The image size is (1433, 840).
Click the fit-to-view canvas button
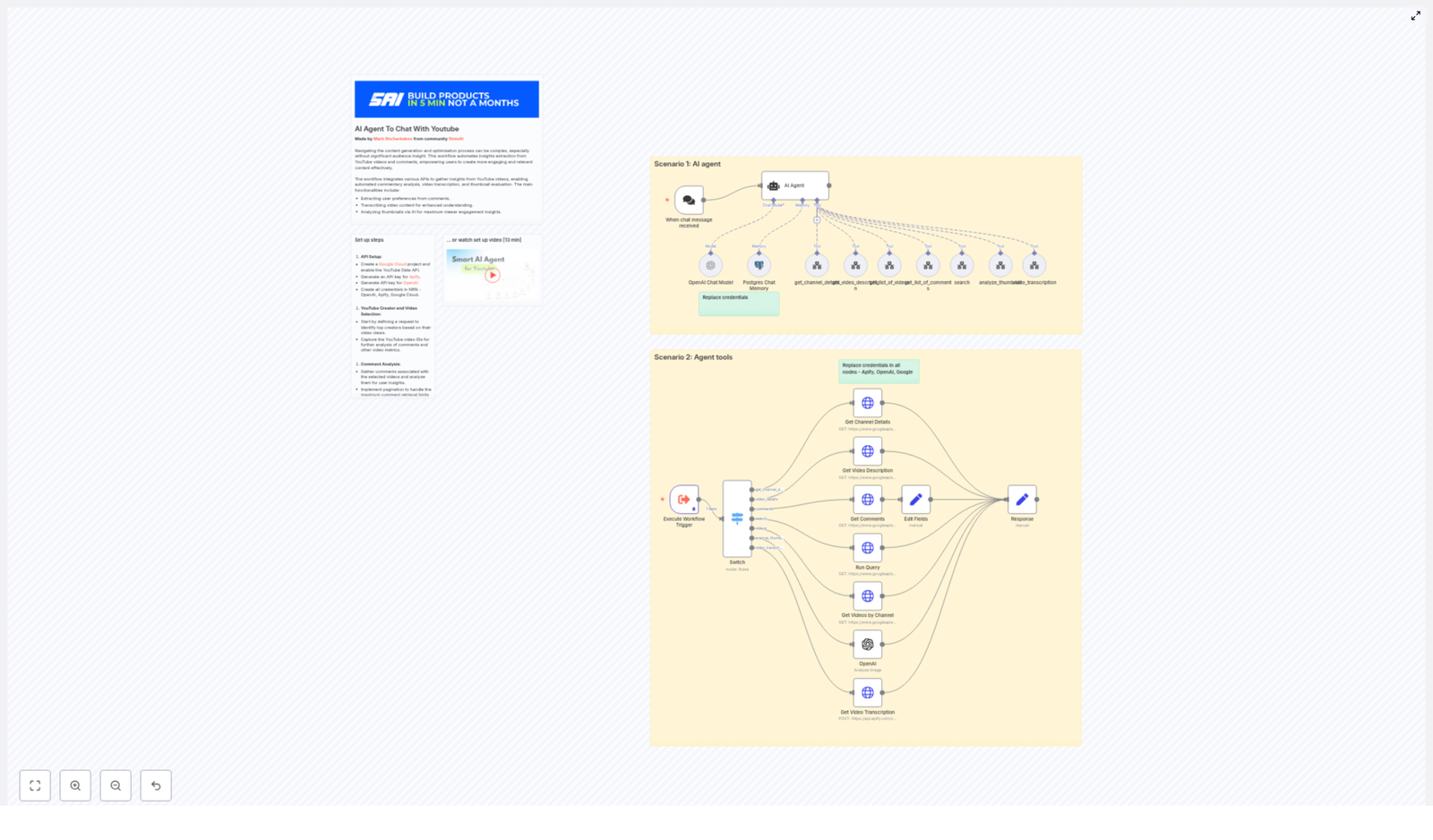pos(36,785)
